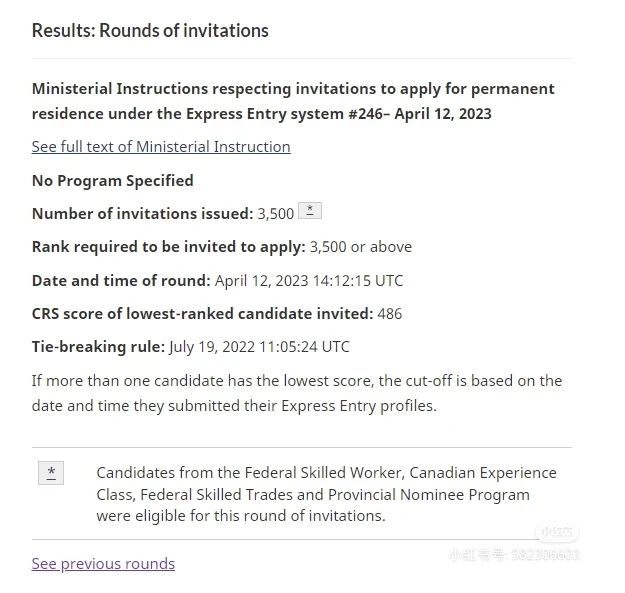Click the Tie-breaking rule label

(98, 347)
